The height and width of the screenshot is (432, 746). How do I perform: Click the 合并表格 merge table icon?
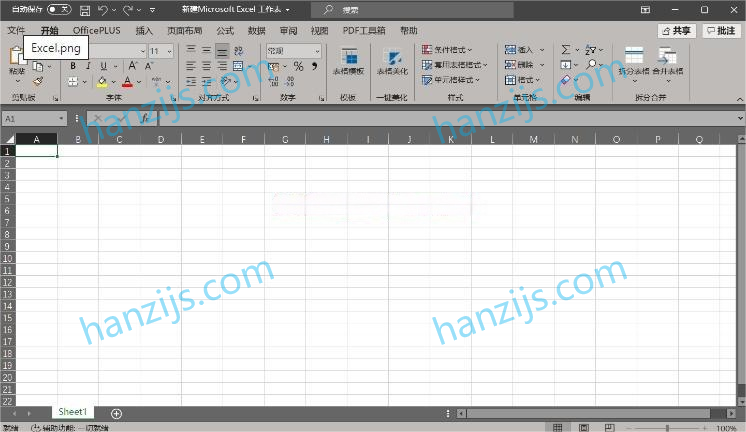pos(668,60)
